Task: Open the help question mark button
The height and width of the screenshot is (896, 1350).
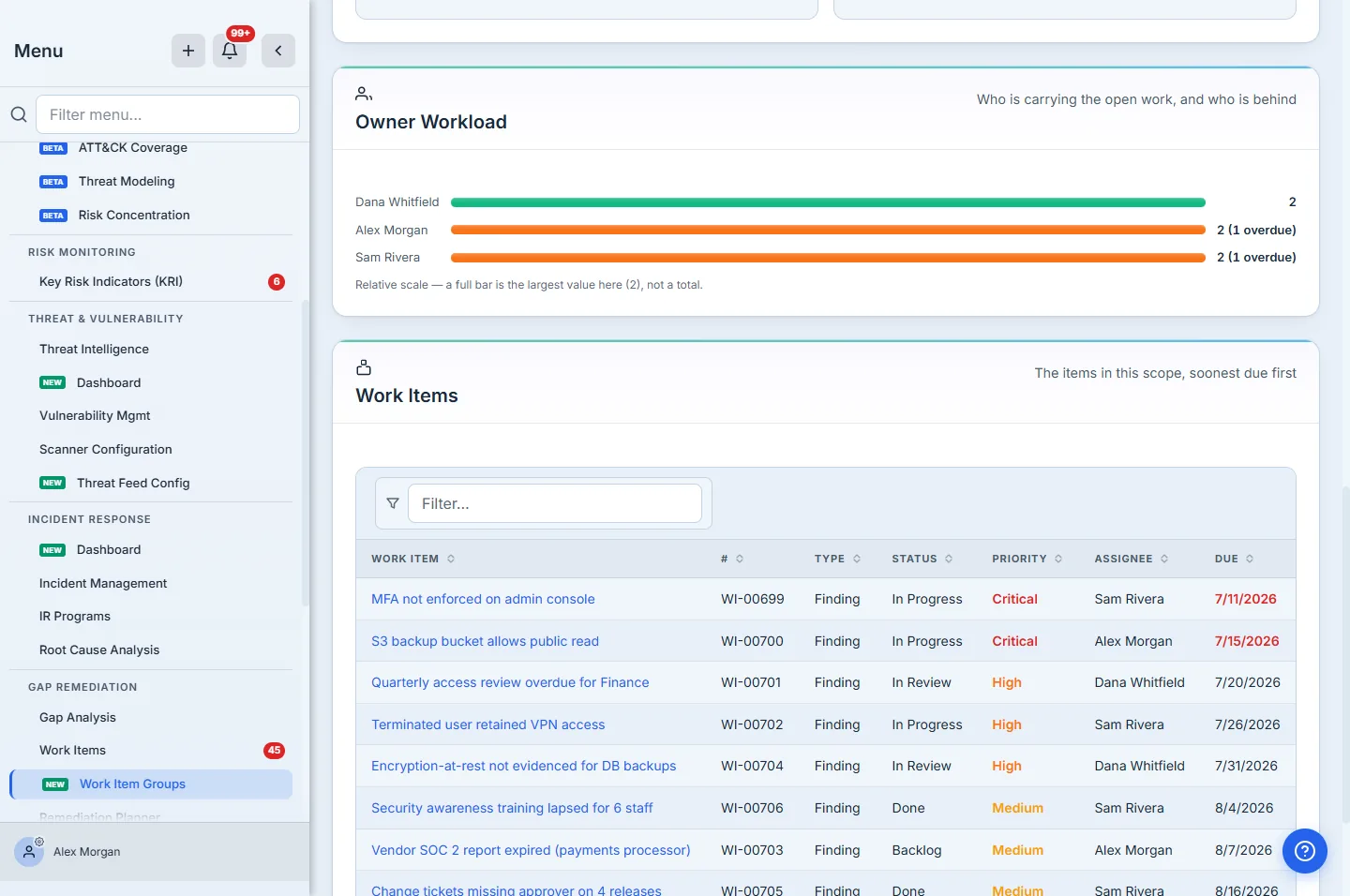Action: click(1305, 851)
